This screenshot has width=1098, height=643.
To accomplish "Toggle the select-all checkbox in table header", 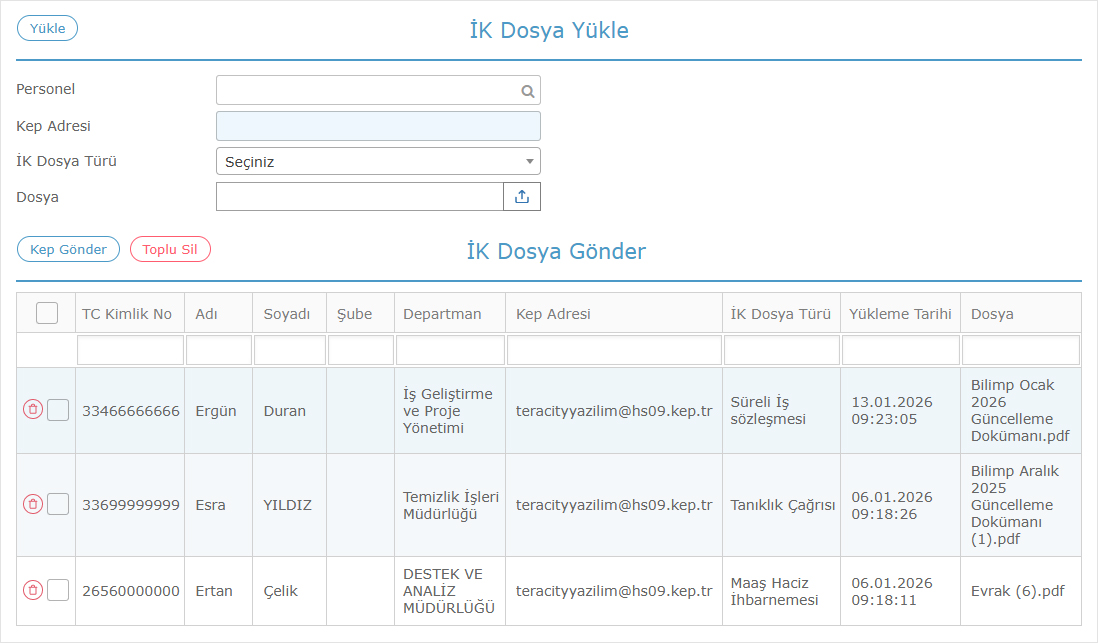I will [47, 313].
